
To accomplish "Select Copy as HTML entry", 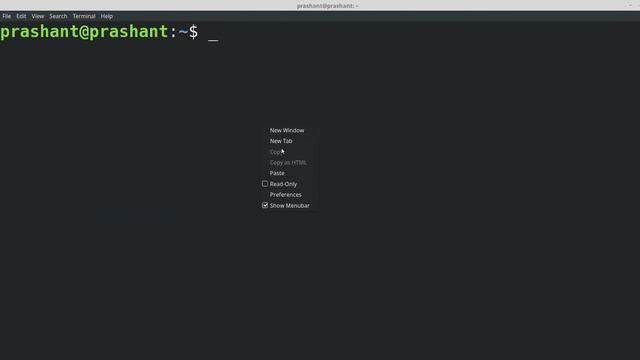I will pyautogui.click(x=288, y=162).
